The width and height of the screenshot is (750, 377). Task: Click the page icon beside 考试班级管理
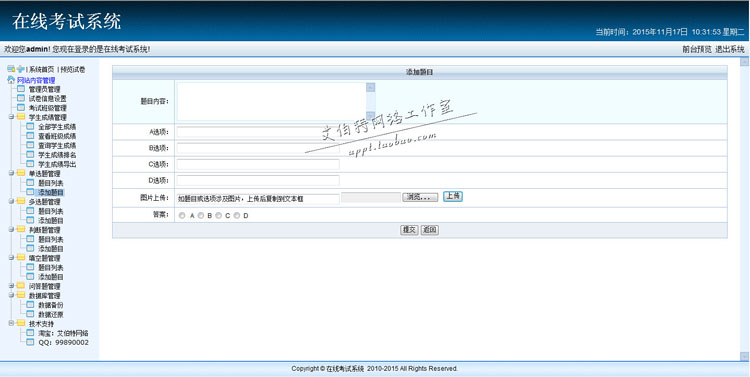[21, 108]
